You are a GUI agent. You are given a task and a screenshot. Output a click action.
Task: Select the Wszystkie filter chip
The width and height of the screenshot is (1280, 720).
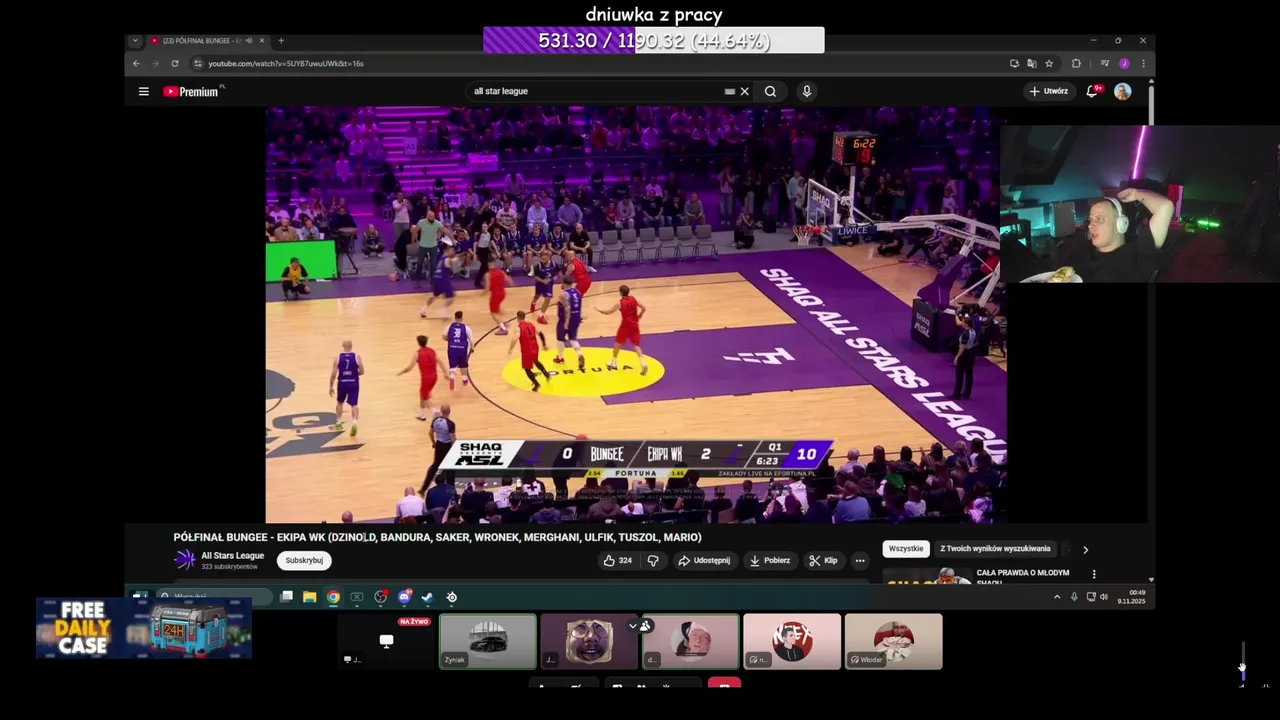(906, 548)
